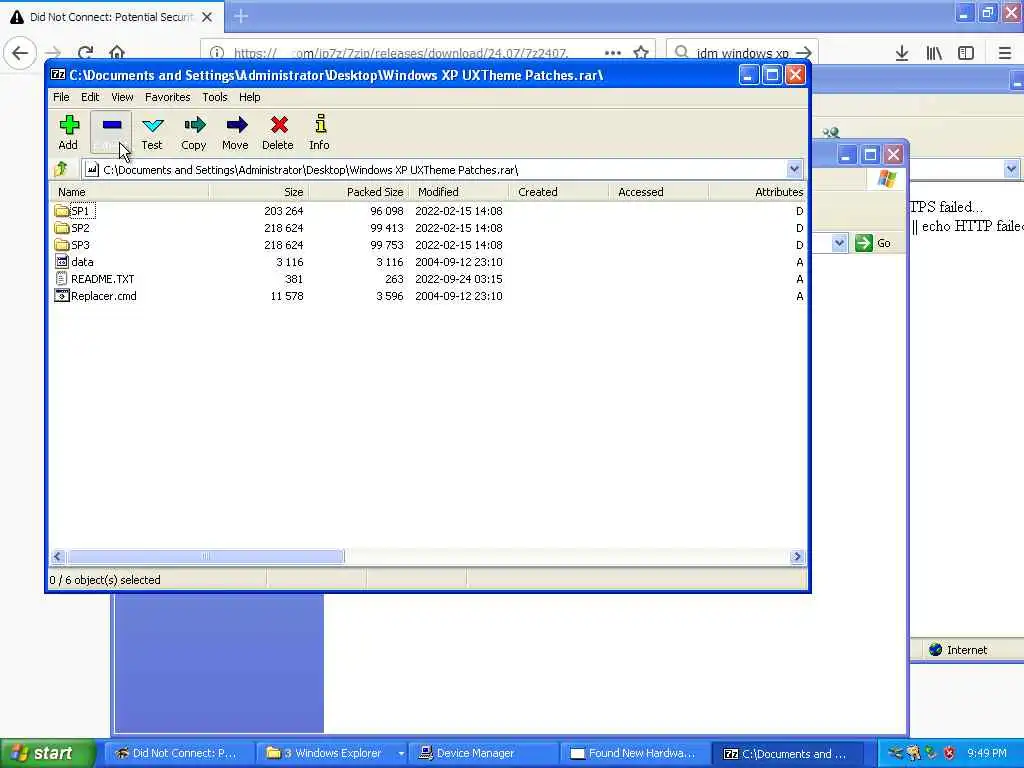The image size is (1024, 768).
Task: Click Go button in the Explorer window
Action: click(x=873, y=243)
